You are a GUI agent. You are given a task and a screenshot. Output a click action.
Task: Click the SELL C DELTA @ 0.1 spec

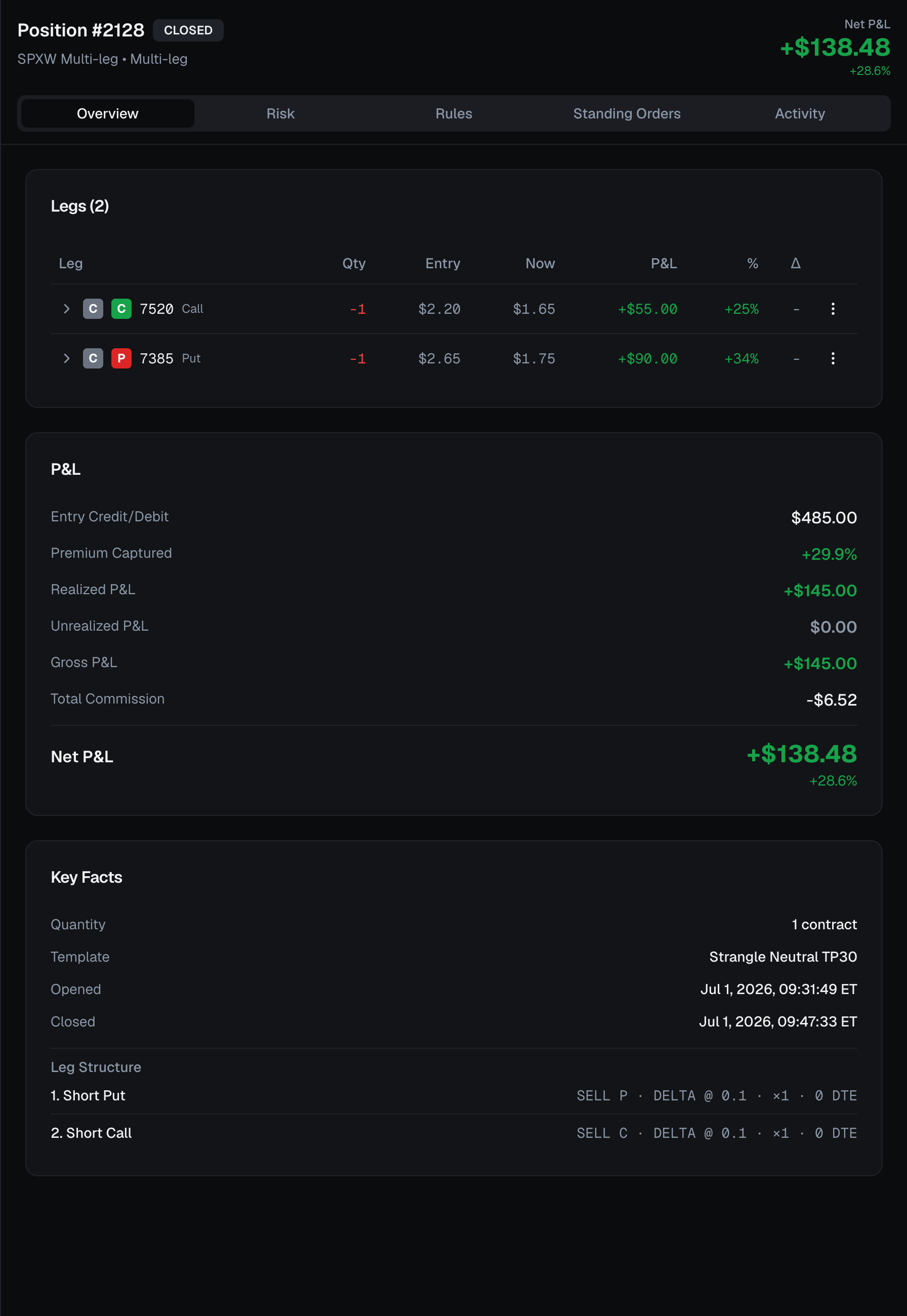pos(717,1134)
